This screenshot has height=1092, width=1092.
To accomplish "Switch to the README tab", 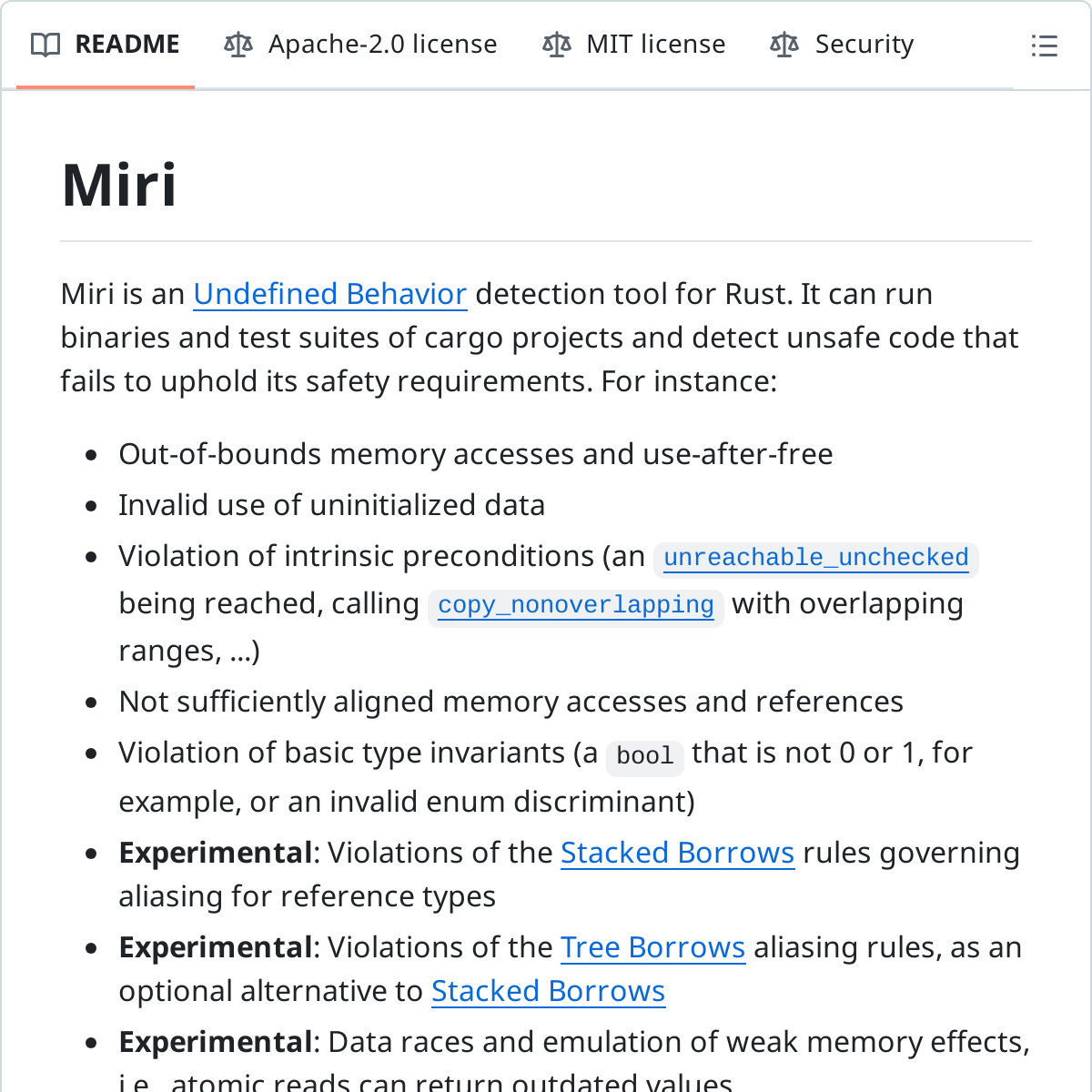I will tap(106, 45).
